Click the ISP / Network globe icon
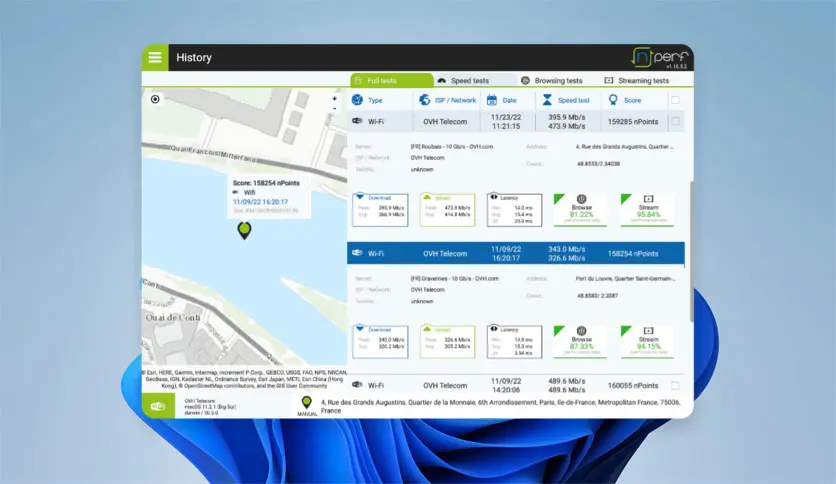Screen dimensions: 836x484 click(x=424, y=100)
